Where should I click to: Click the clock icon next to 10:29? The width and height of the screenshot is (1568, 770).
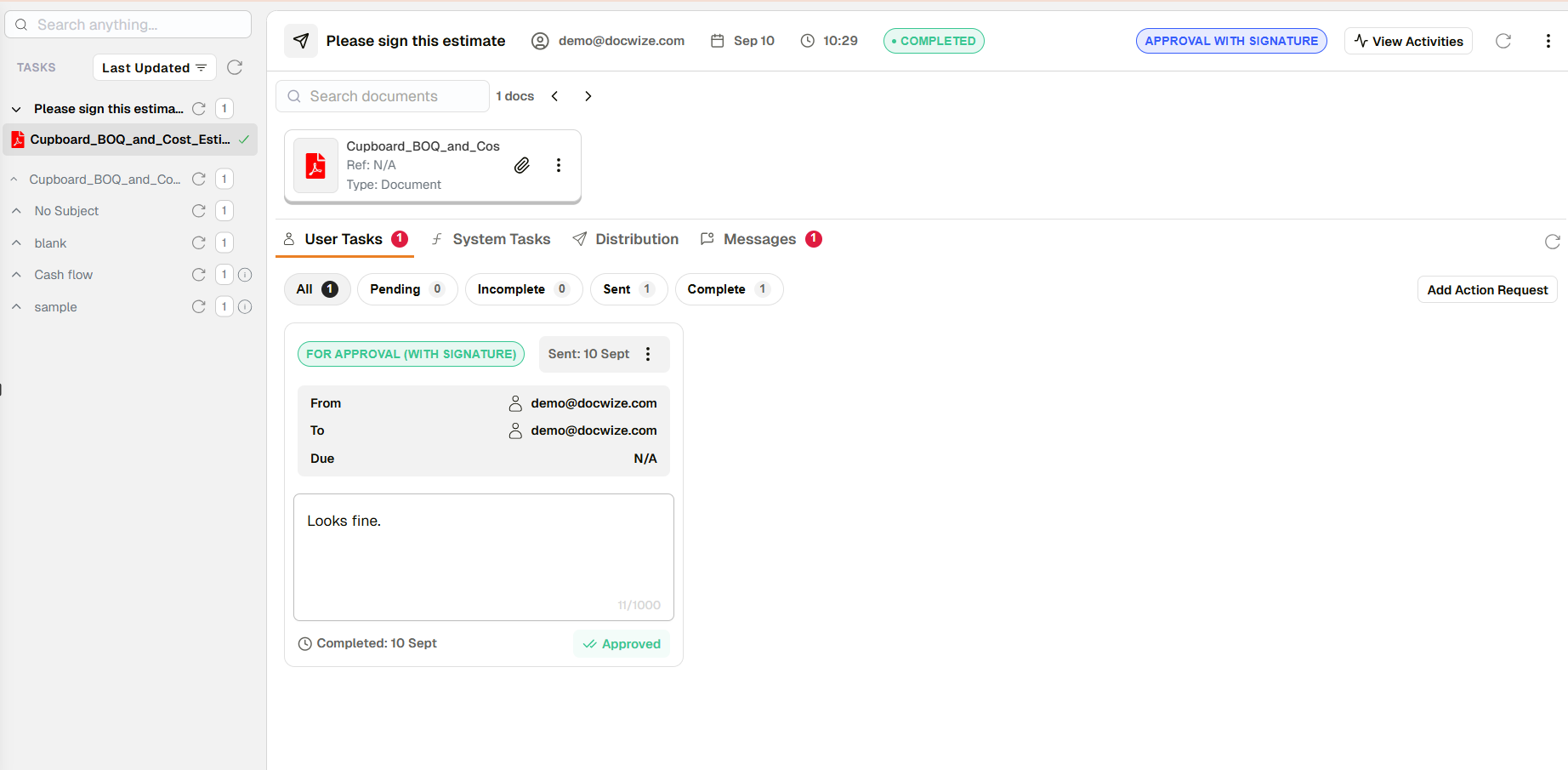click(805, 40)
